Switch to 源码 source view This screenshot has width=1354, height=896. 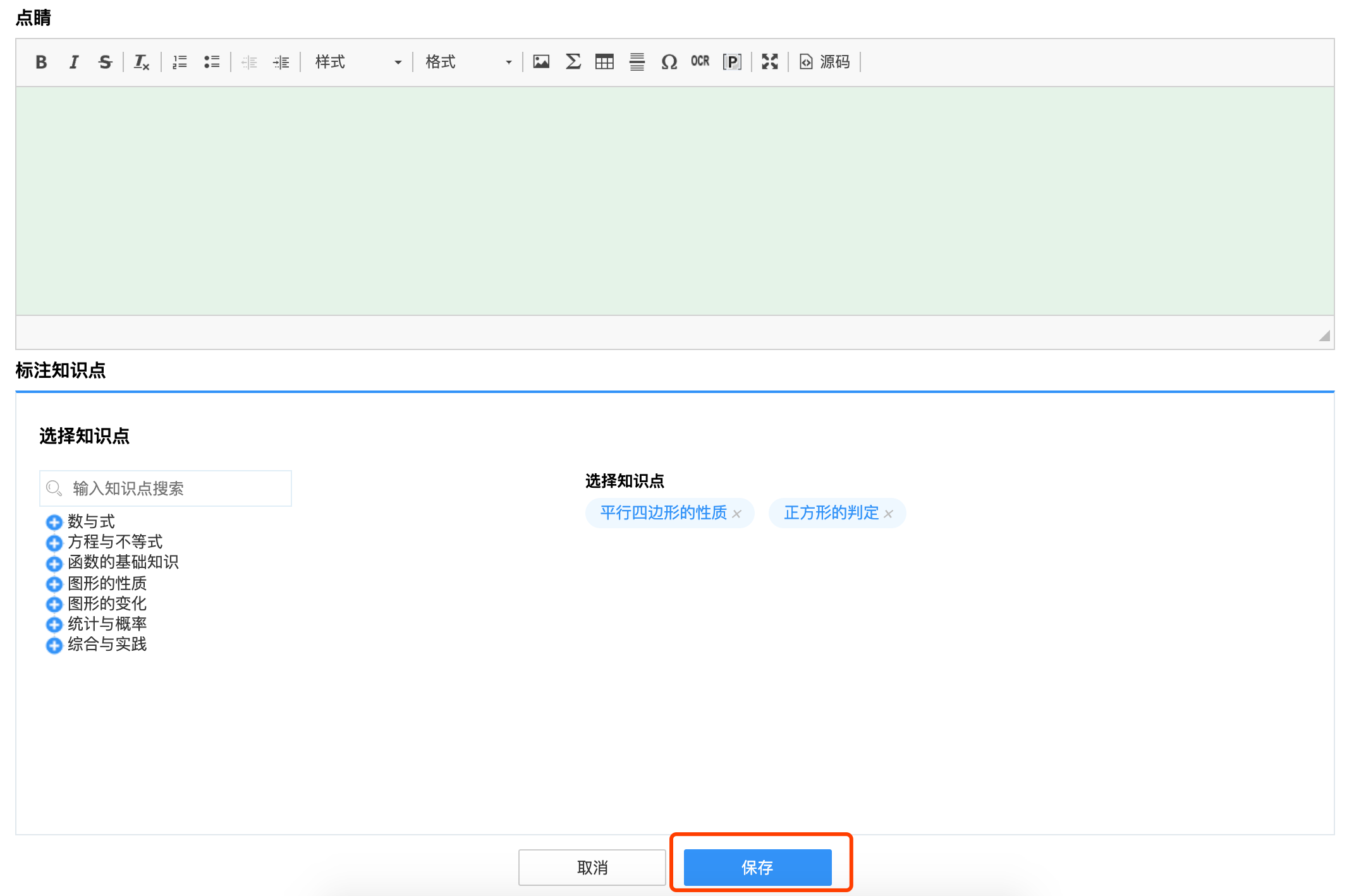pyautogui.click(x=824, y=62)
